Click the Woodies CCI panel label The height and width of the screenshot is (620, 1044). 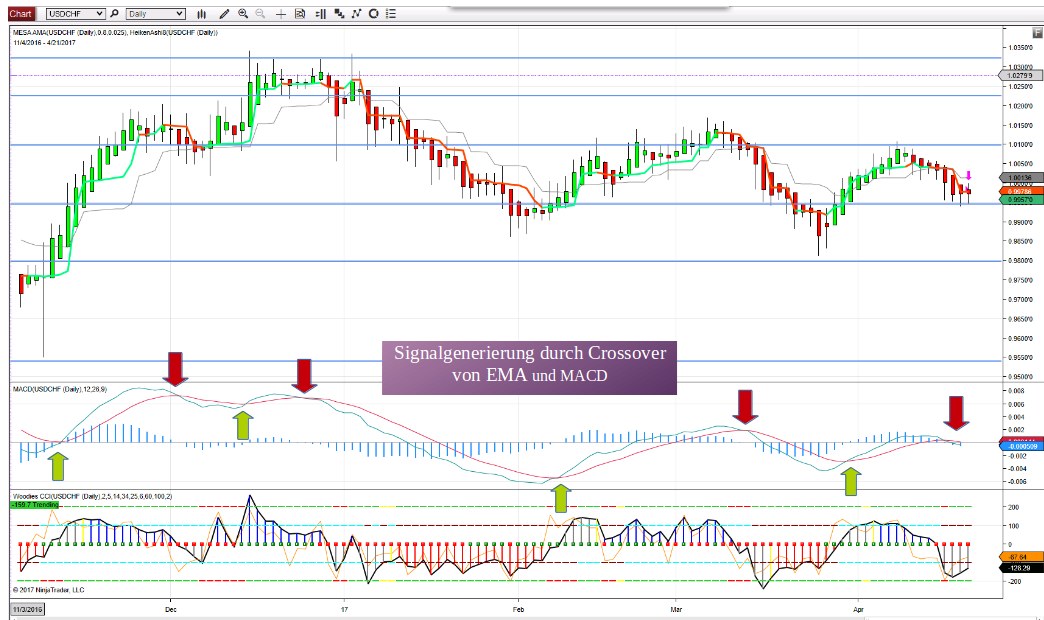93,496
